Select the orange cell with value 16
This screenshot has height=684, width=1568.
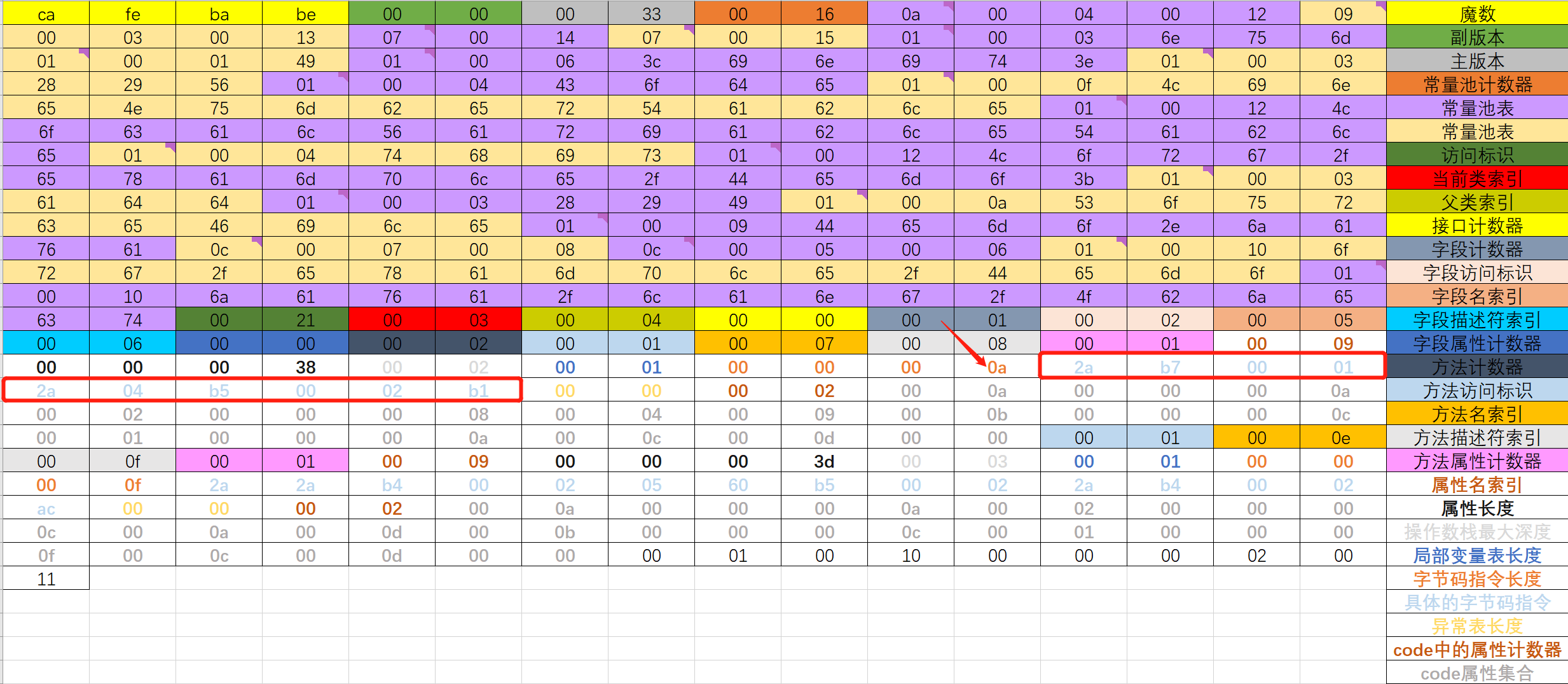coord(824,14)
